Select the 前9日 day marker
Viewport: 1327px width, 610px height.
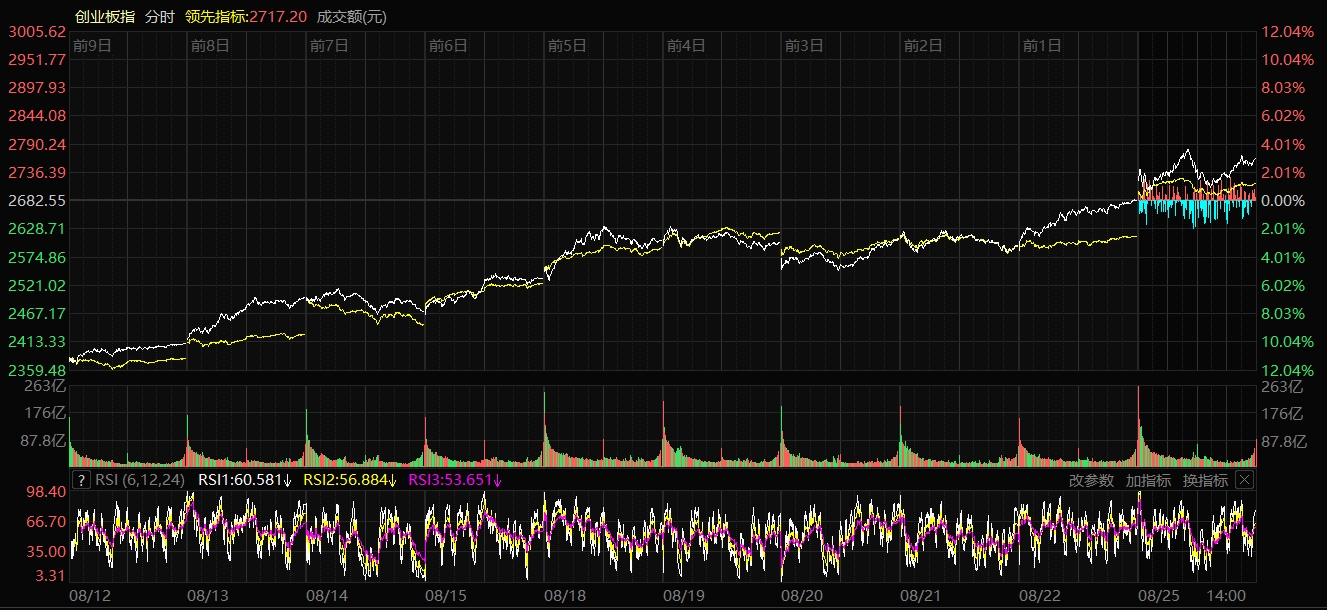[92, 45]
